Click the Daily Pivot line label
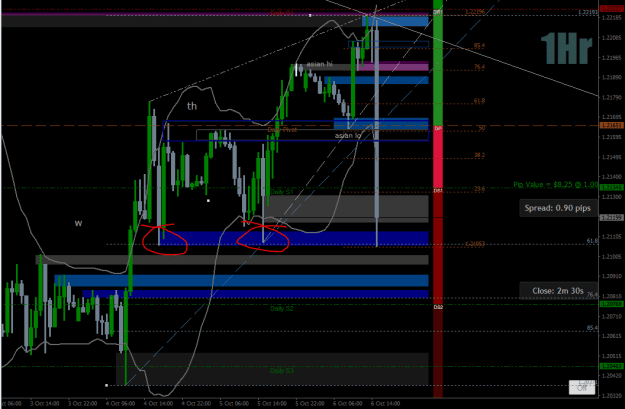625x409 pixels. click(x=282, y=130)
